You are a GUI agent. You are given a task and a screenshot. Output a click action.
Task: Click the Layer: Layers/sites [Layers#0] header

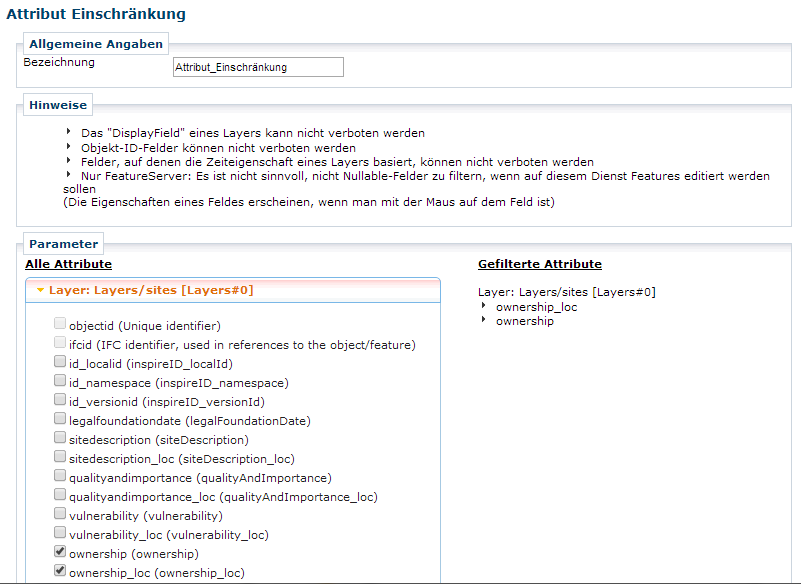coord(150,290)
